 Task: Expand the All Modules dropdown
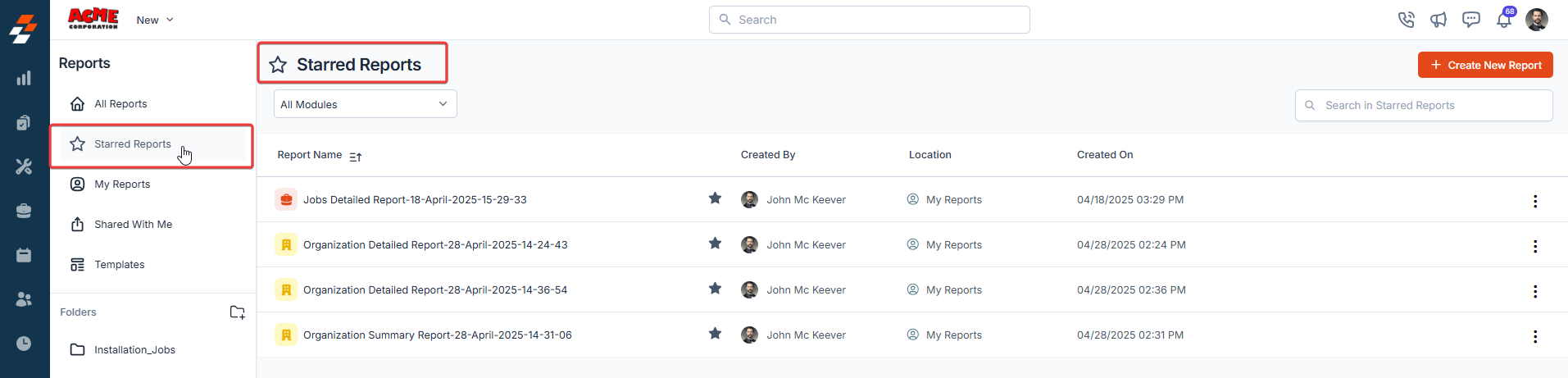click(366, 104)
